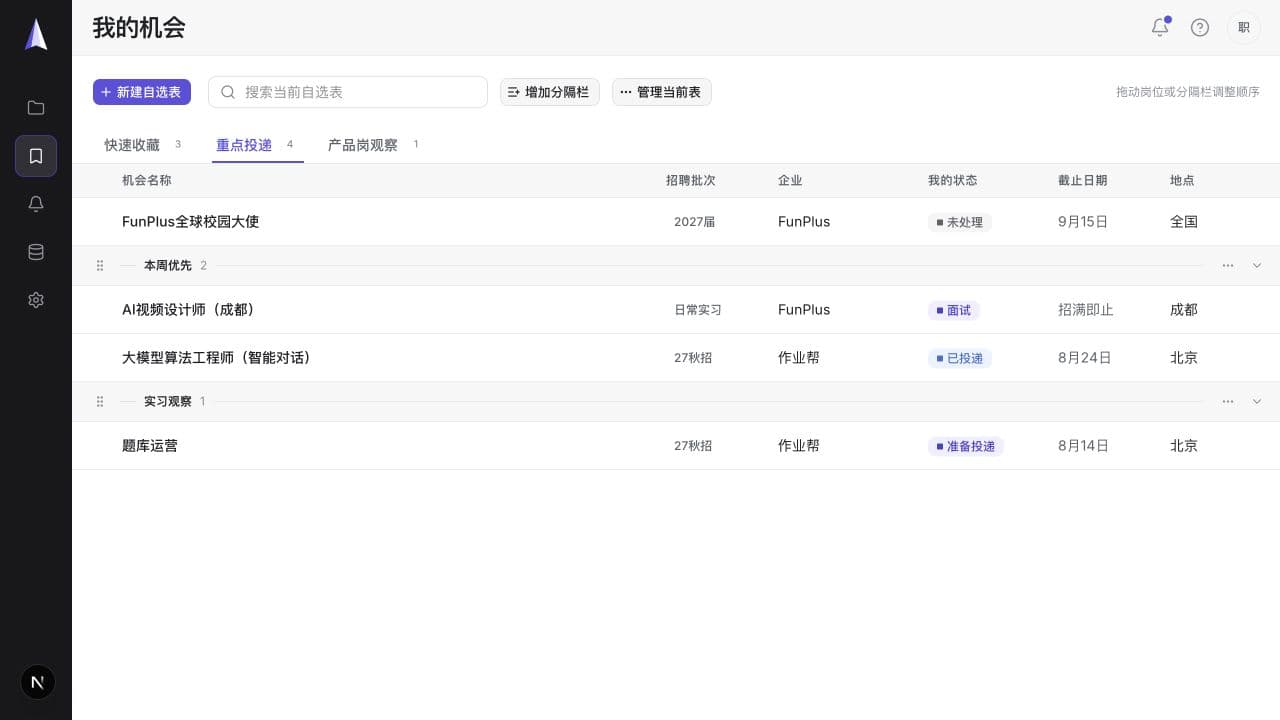Viewport: 1280px width, 720px height.
Task: Click the 截止日期 column header
Action: pyautogui.click(x=1083, y=181)
